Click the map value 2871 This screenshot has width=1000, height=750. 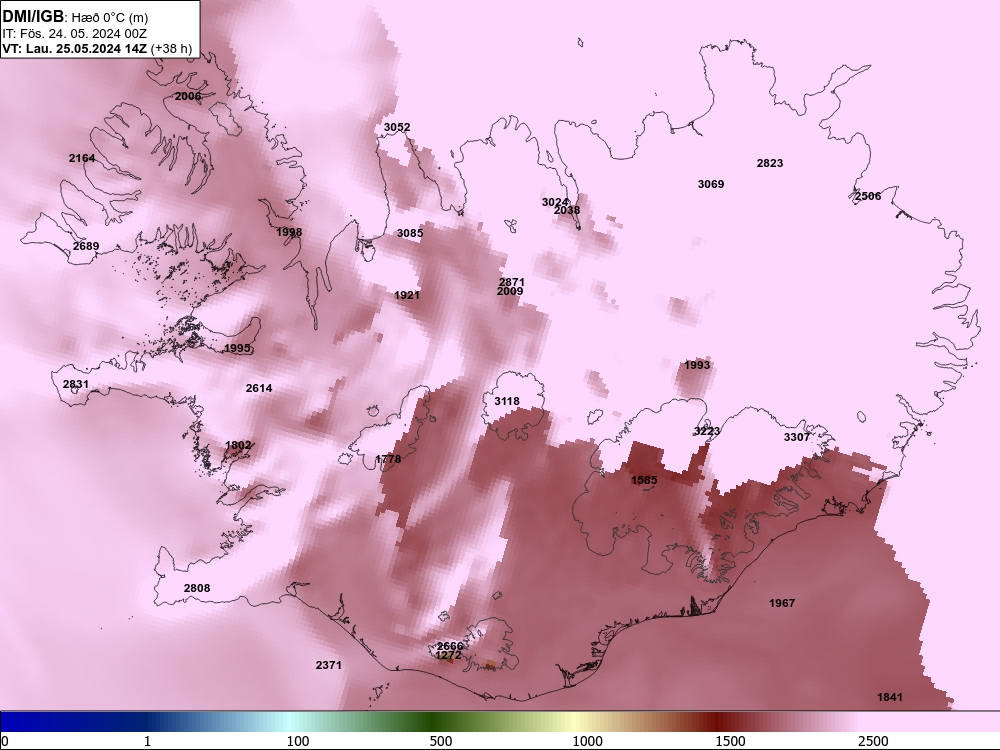pyautogui.click(x=511, y=283)
